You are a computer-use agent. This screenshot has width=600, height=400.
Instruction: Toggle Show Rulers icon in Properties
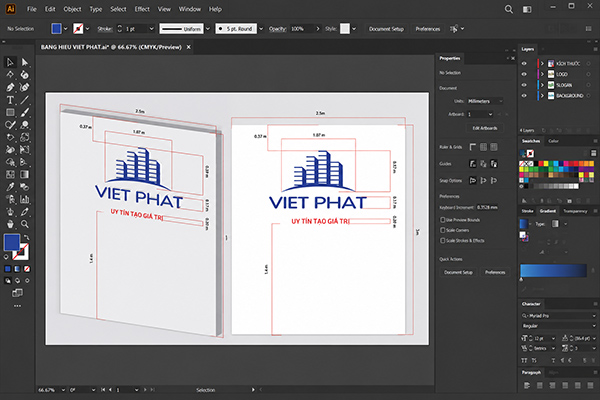coord(473,147)
